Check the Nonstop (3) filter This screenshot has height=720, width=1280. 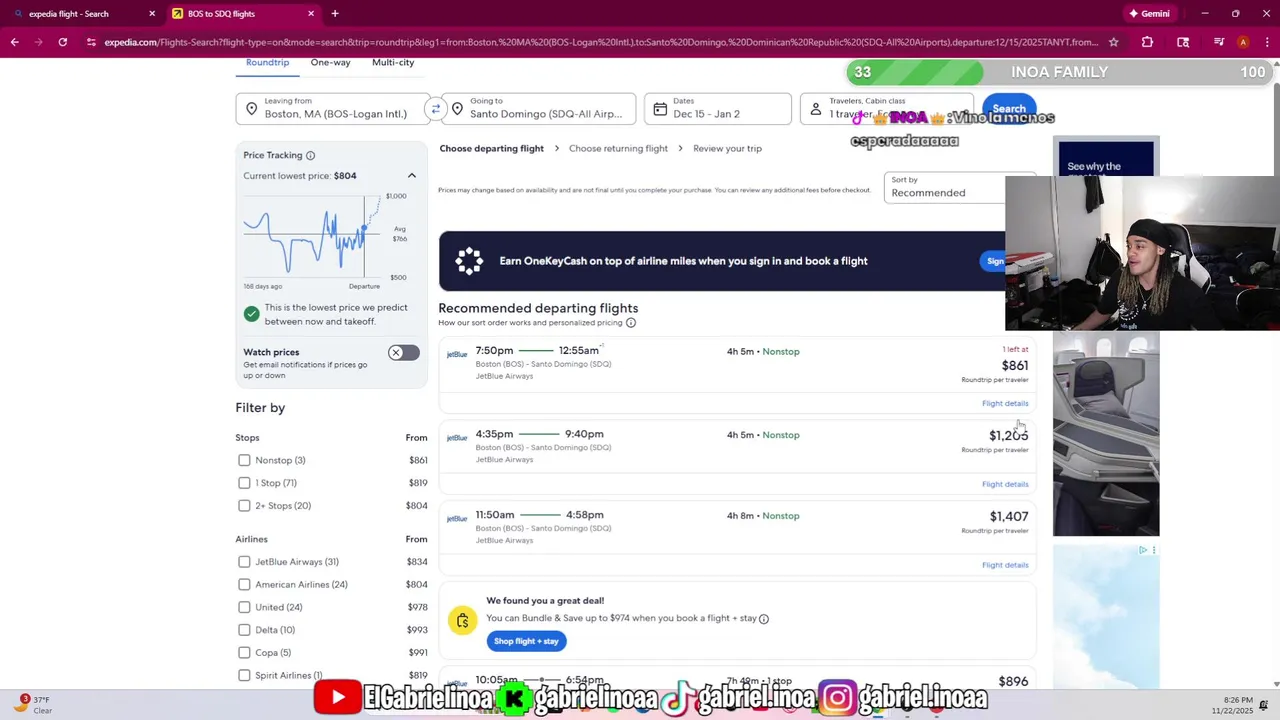click(x=244, y=460)
